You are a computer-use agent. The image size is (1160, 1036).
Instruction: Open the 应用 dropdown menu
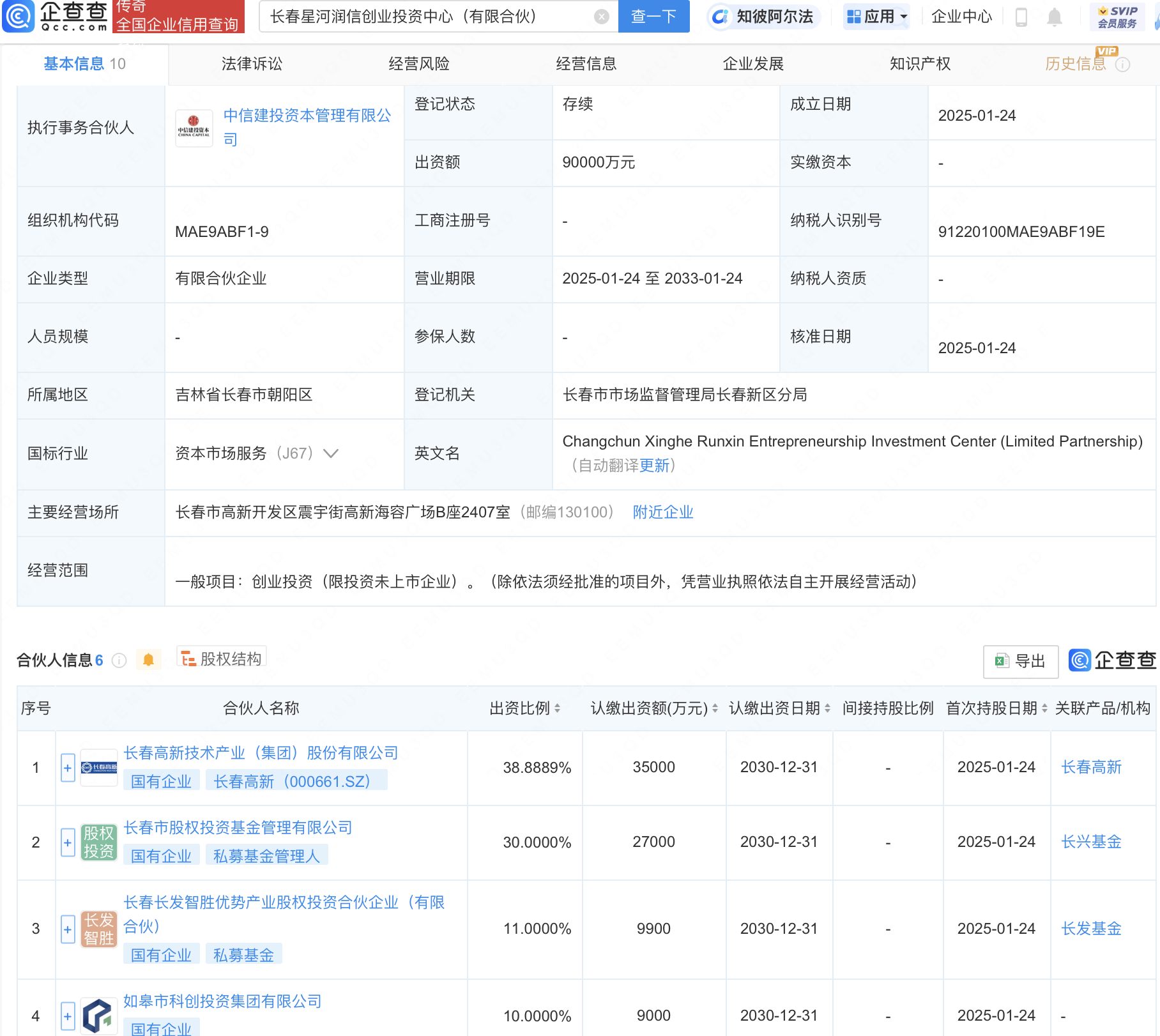pyautogui.click(x=876, y=17)
